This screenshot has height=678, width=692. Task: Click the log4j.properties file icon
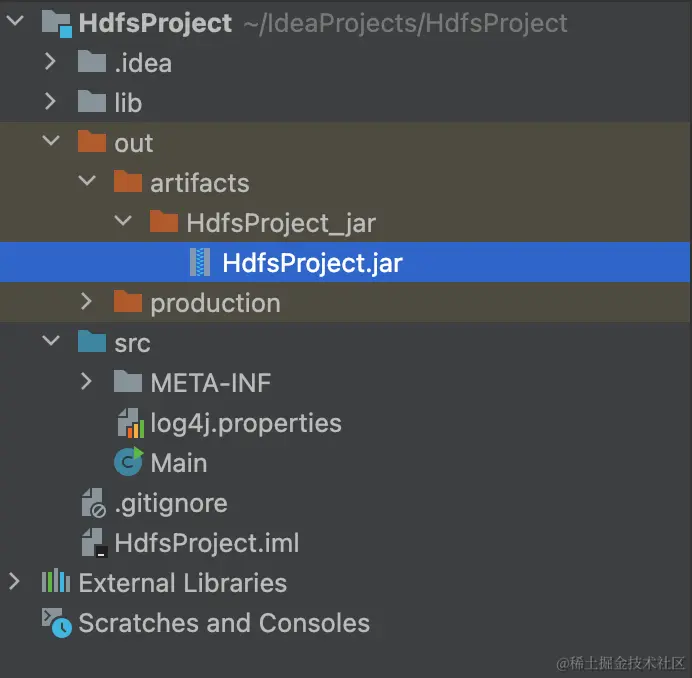(128, 423)
